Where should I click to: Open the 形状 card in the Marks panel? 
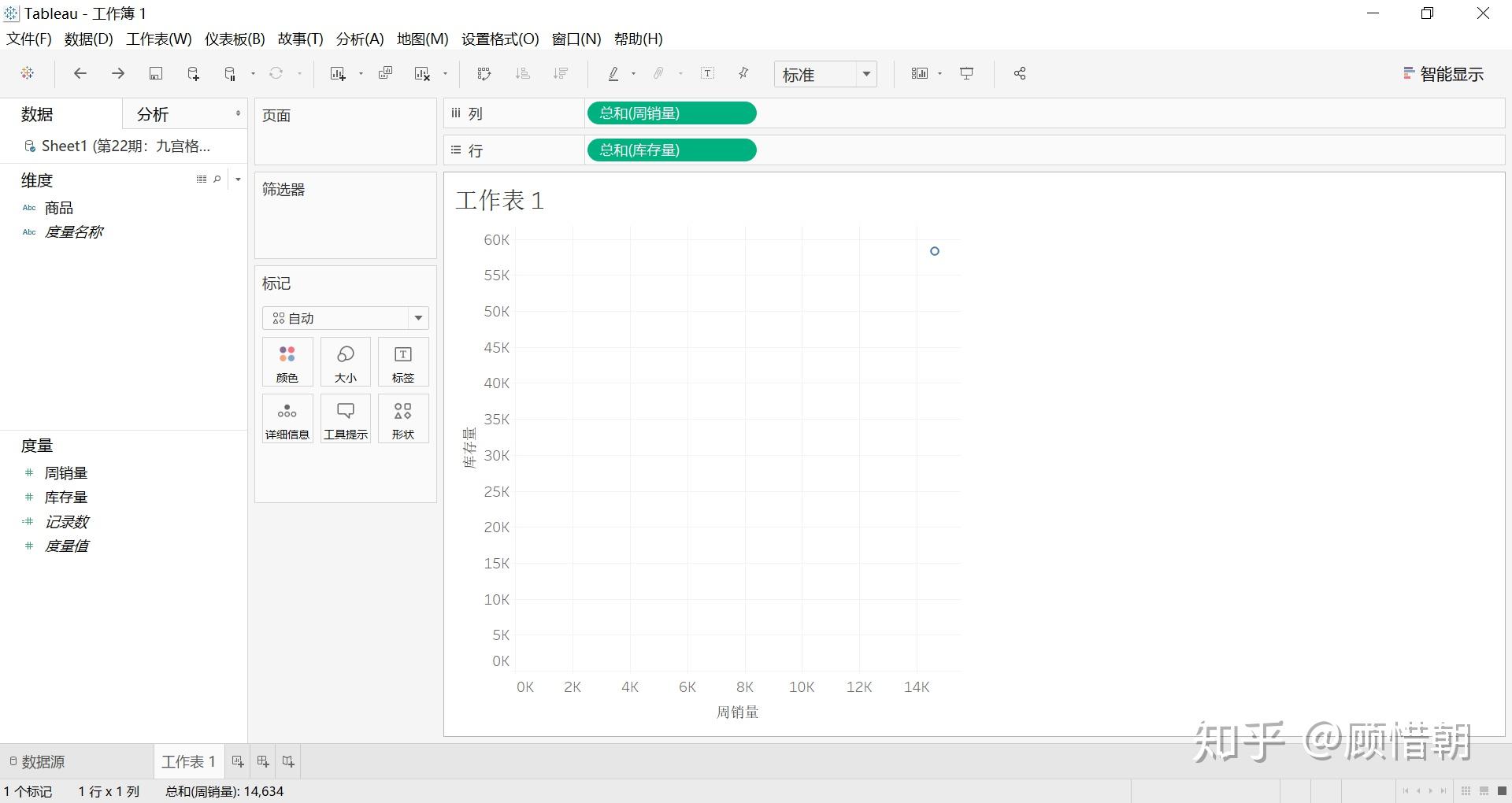coord(402,418)
